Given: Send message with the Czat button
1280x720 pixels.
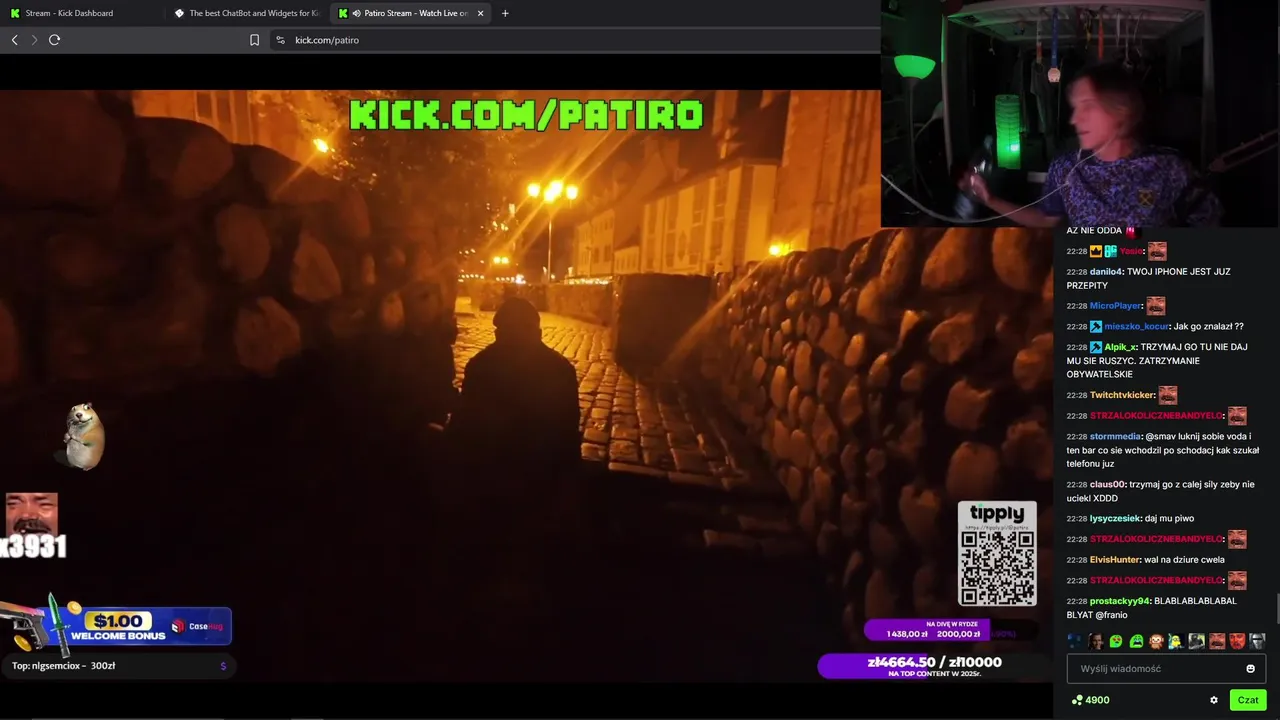Looking at the screenshot, I should [1248, 700].
